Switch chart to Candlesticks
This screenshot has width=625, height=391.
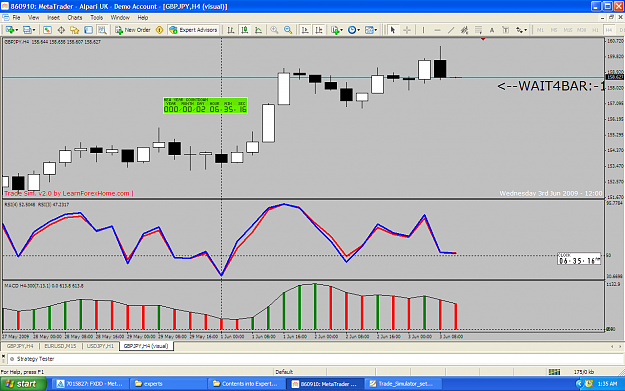click(x=244, y=30)
